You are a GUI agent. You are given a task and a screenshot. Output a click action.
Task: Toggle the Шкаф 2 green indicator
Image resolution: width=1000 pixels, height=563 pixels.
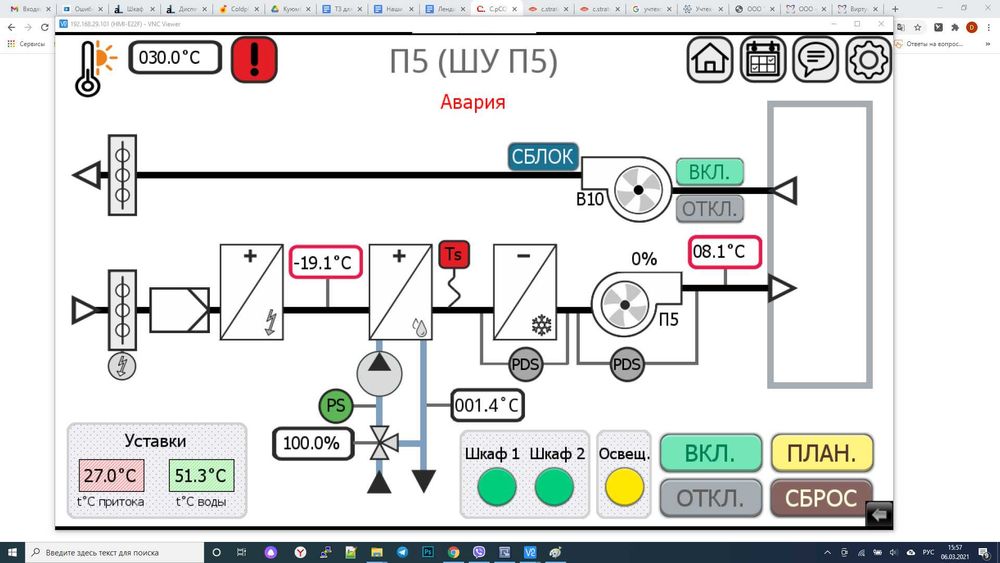point(554,486)
